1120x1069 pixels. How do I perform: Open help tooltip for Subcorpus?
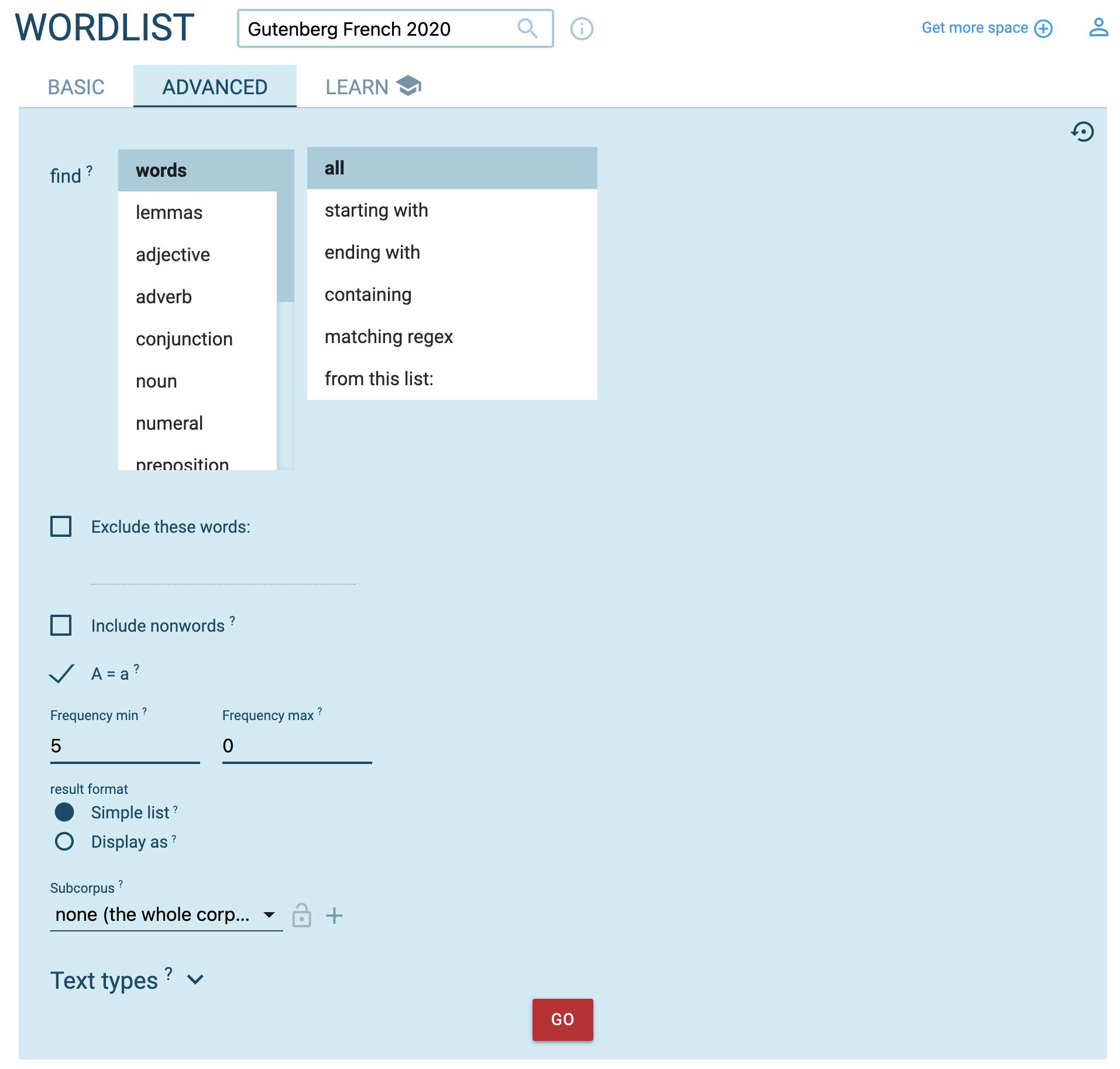[121, 883]
